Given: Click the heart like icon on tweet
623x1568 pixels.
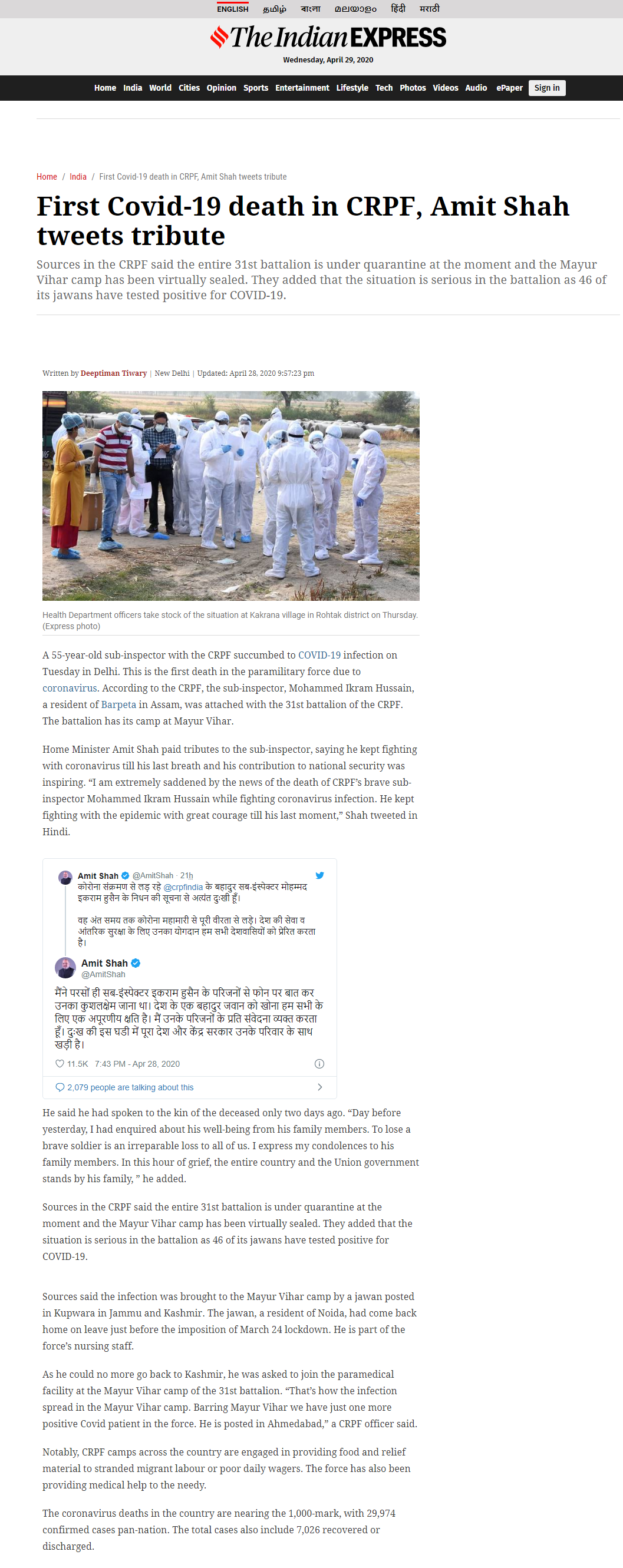Looking at the screenshot, I should (60, 1063).
